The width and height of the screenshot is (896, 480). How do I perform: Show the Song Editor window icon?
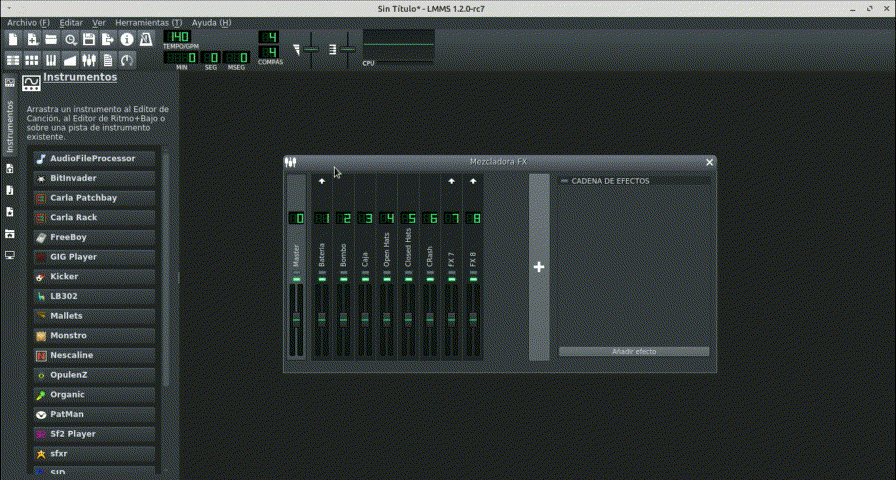click(x=13, y=59)
